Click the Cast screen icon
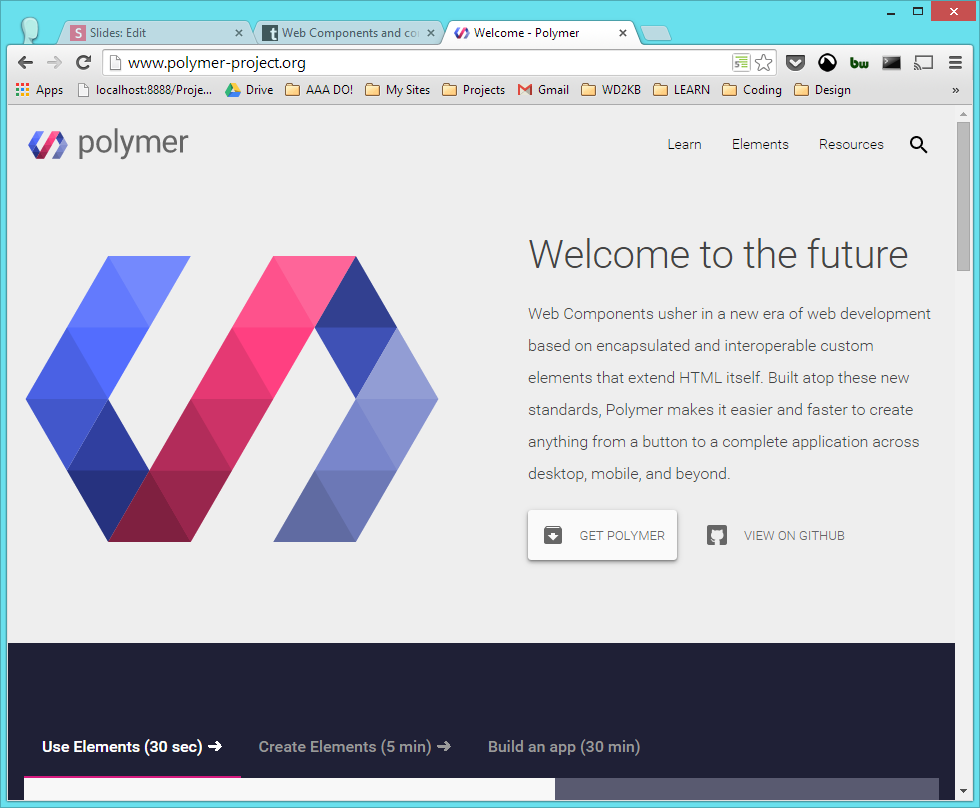Viewport: 980px width, 808px height. pos(923,62)
